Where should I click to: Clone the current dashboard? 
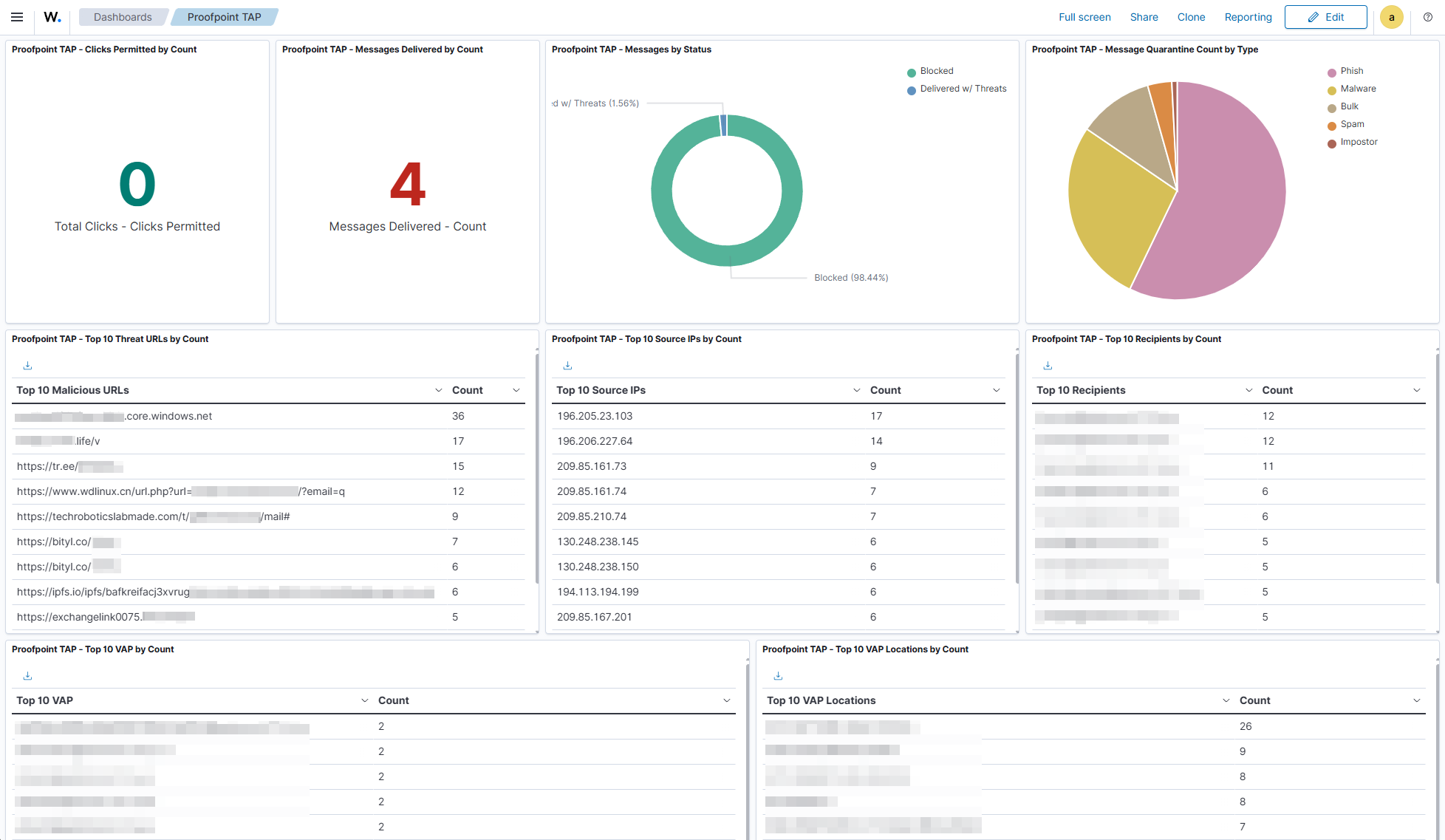click(1191, 16)
